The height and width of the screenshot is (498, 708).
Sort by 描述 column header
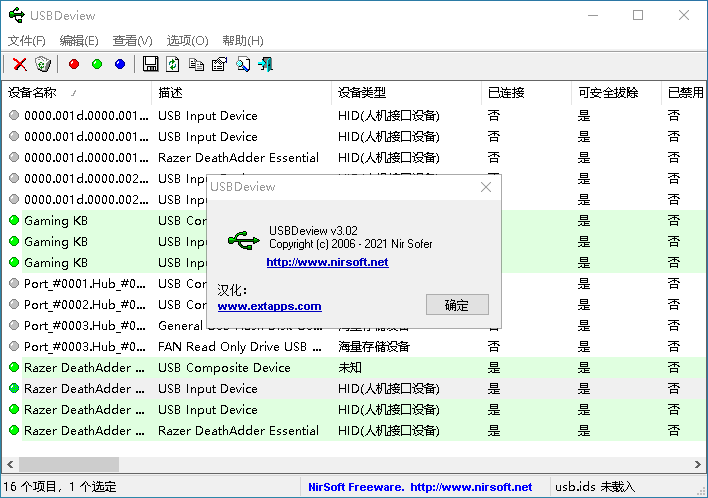pyautogui.click(x=242, y=93)
